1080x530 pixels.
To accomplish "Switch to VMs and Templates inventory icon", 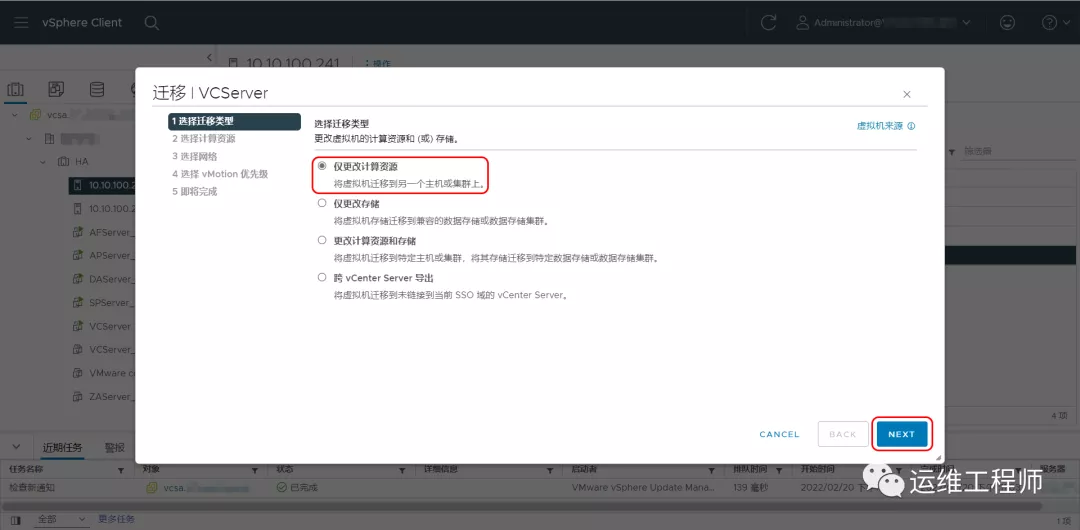I will [x=56, y=90].
